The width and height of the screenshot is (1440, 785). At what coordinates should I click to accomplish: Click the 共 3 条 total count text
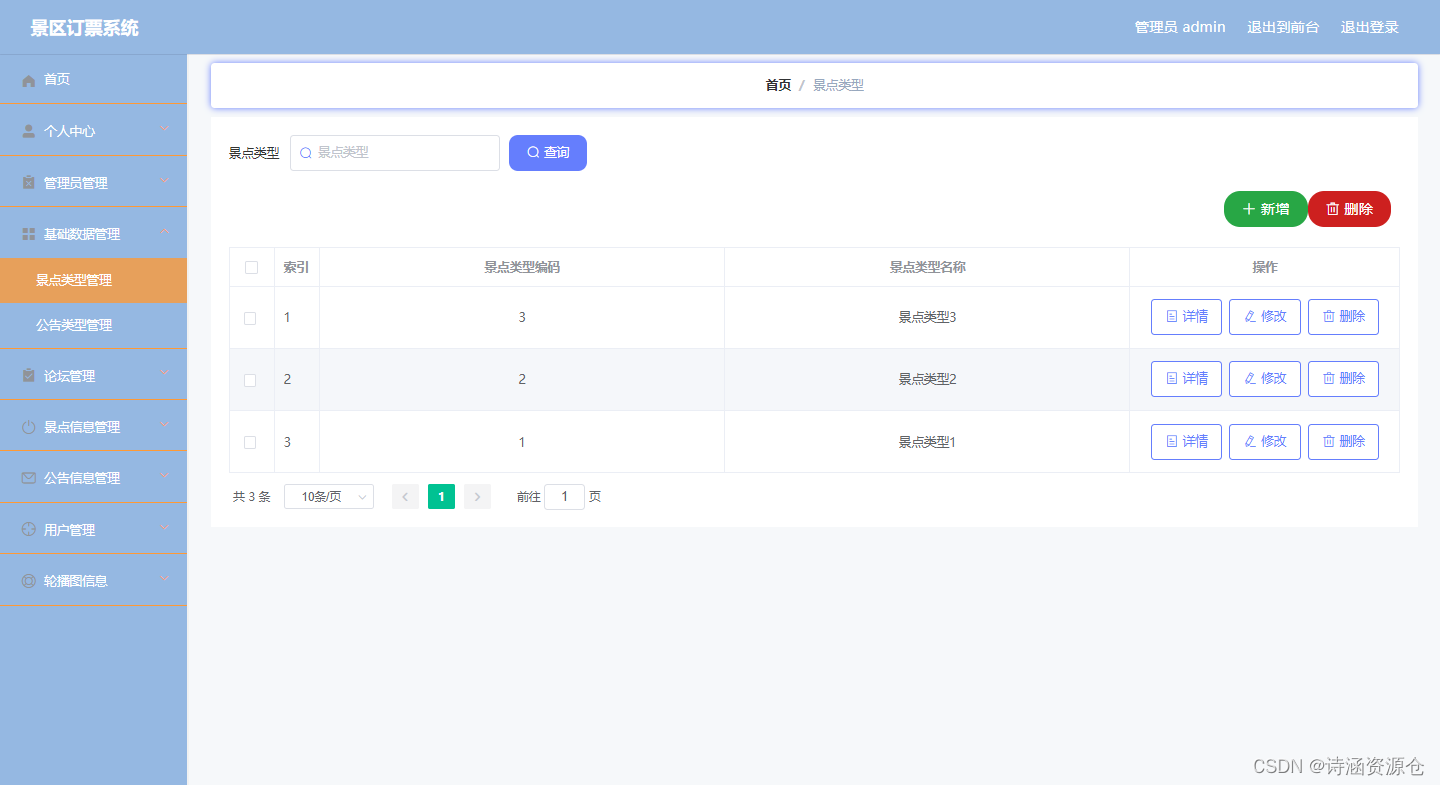tap(252, 497)
